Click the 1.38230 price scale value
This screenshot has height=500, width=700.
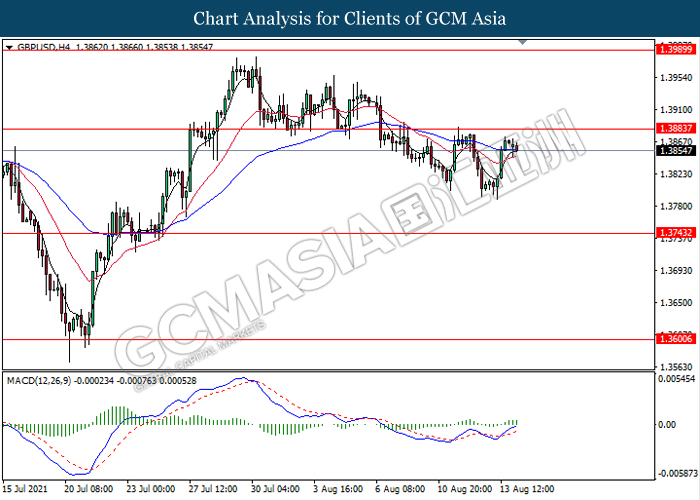[676, 174]
